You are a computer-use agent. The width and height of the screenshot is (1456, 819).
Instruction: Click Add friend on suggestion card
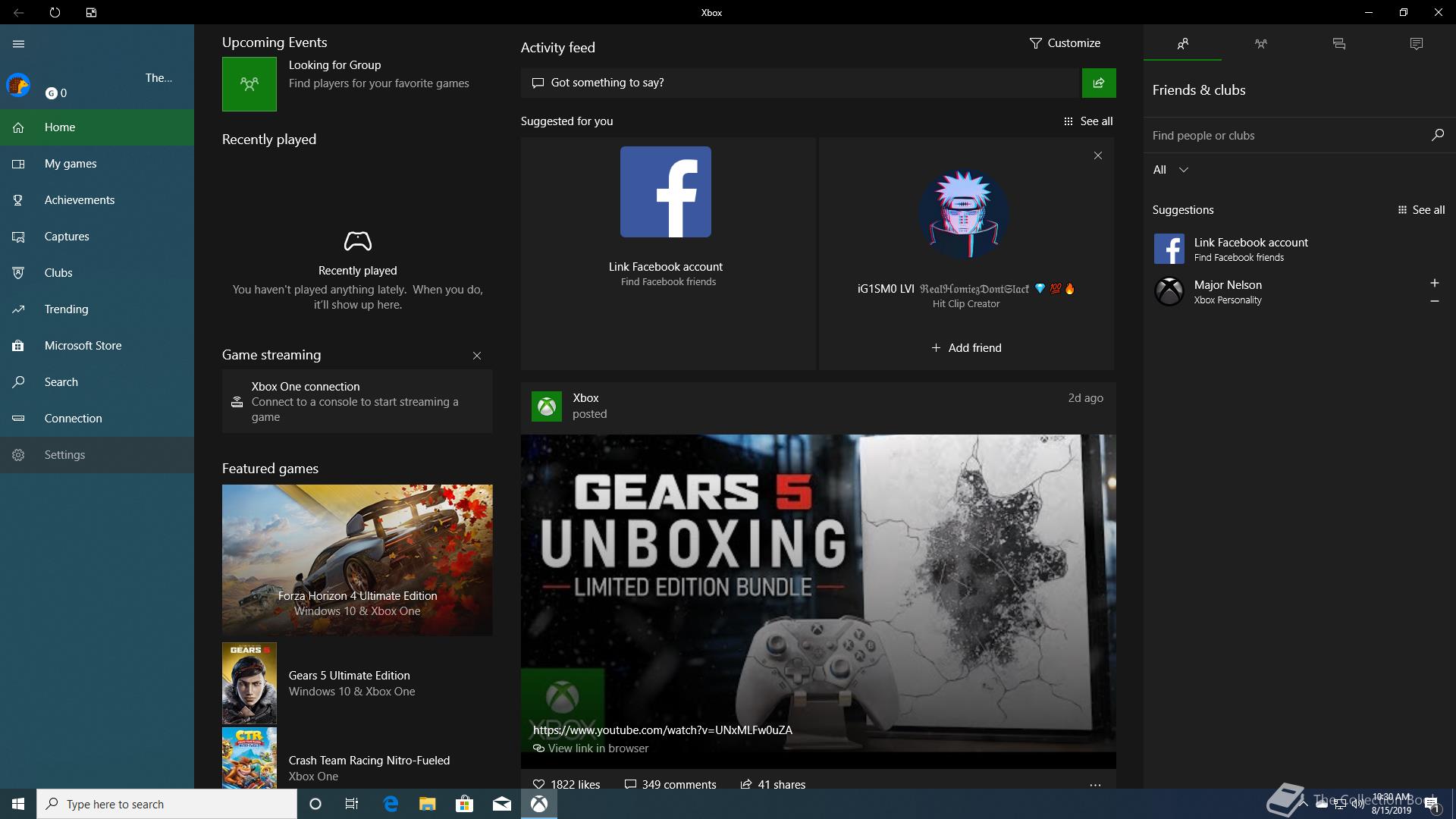966,348
